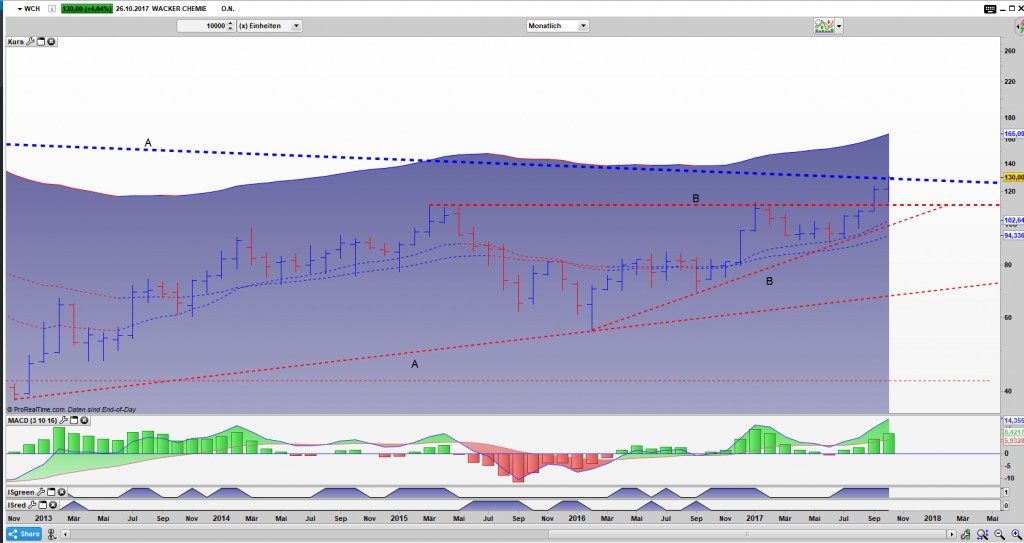Click the 94,336 price axis label
Viewport: 1024px width, 543px height.
click(1013, 235)
